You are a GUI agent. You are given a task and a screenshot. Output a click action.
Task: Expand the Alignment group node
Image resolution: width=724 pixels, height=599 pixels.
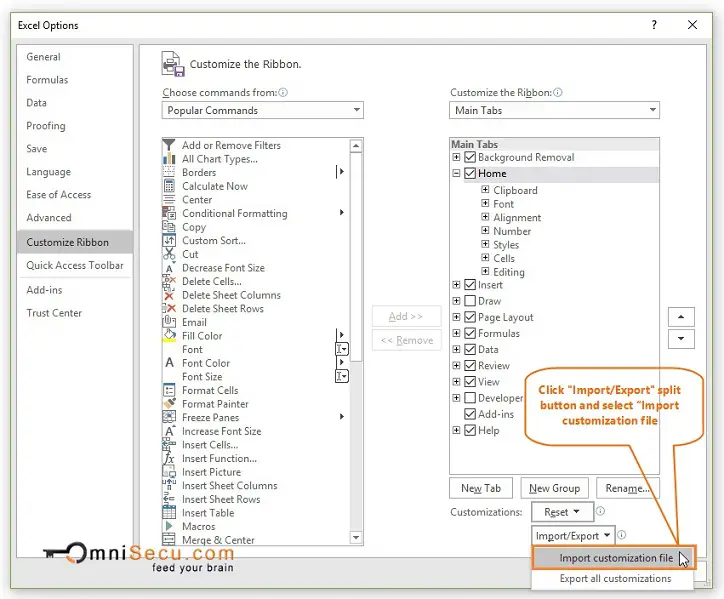tap(485, 217)
